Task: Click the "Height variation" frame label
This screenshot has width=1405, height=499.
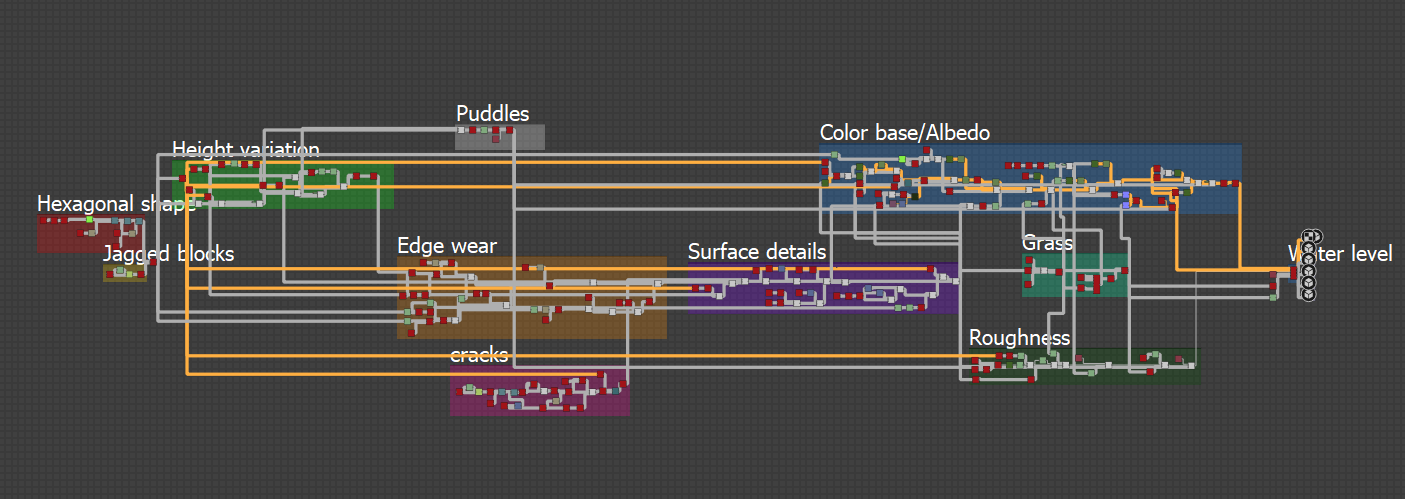Action: [x=245, y=150]
